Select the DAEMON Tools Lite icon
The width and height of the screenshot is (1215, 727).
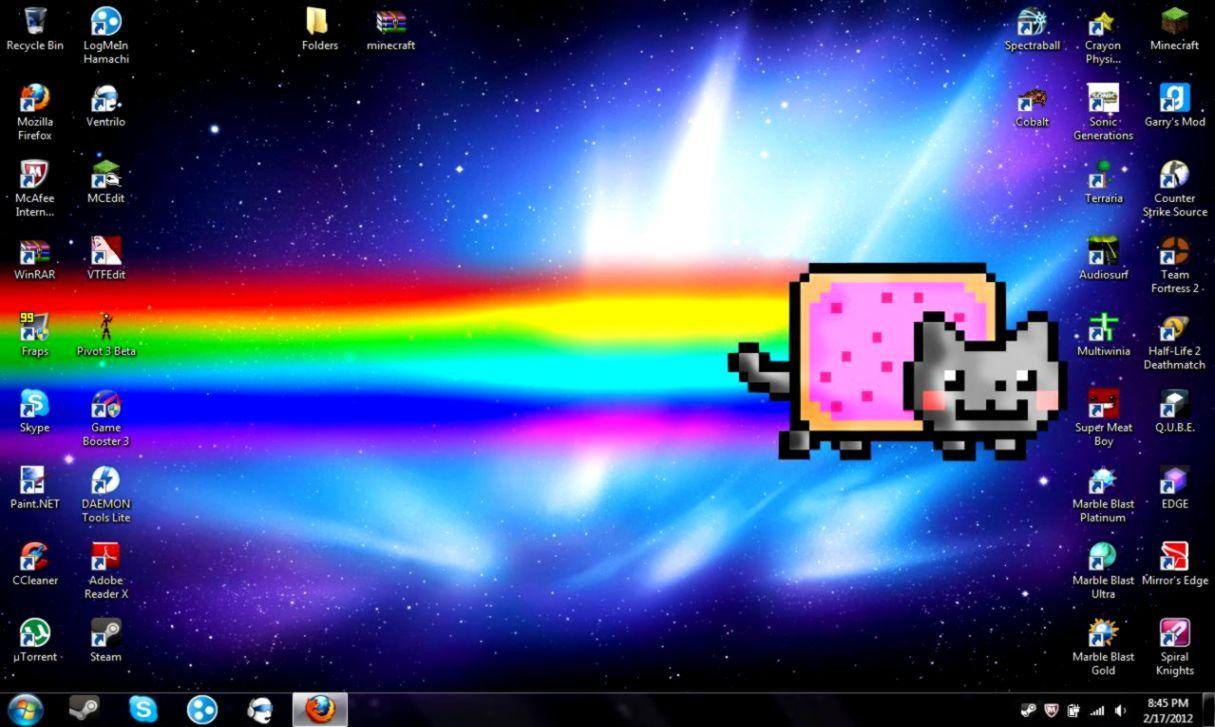(x=105, y=481)
